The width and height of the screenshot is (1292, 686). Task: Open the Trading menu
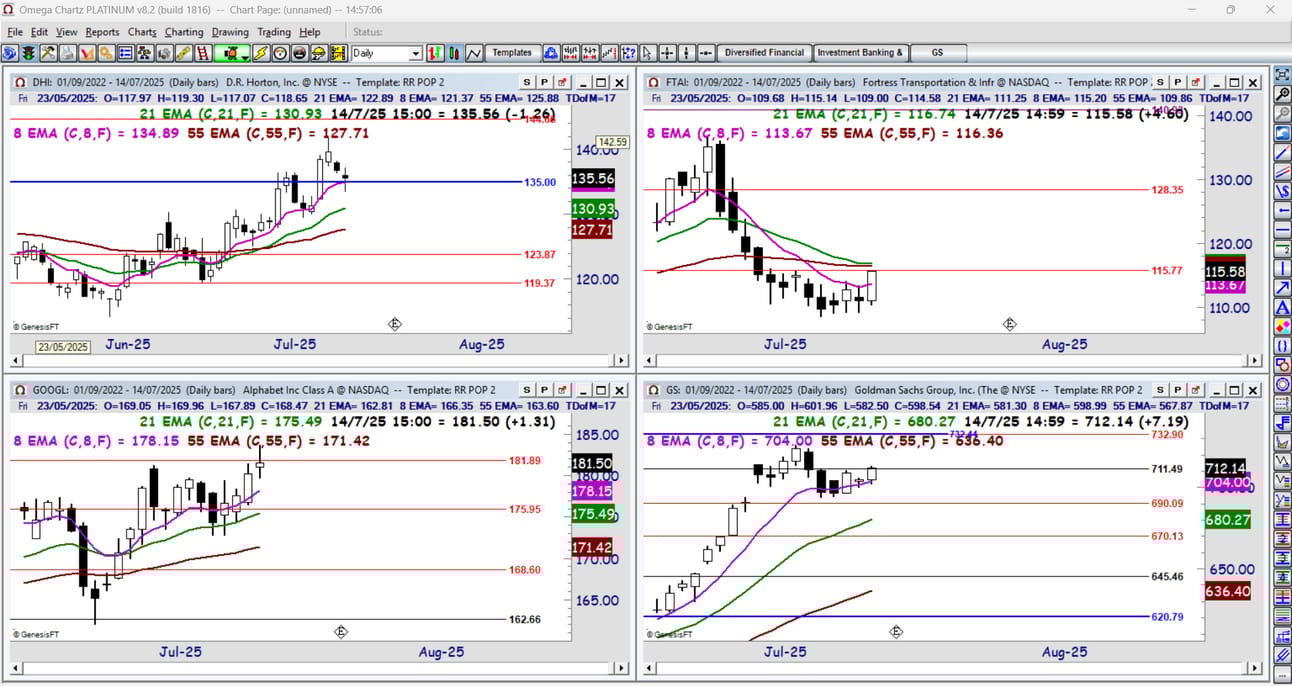pos(275,32)
